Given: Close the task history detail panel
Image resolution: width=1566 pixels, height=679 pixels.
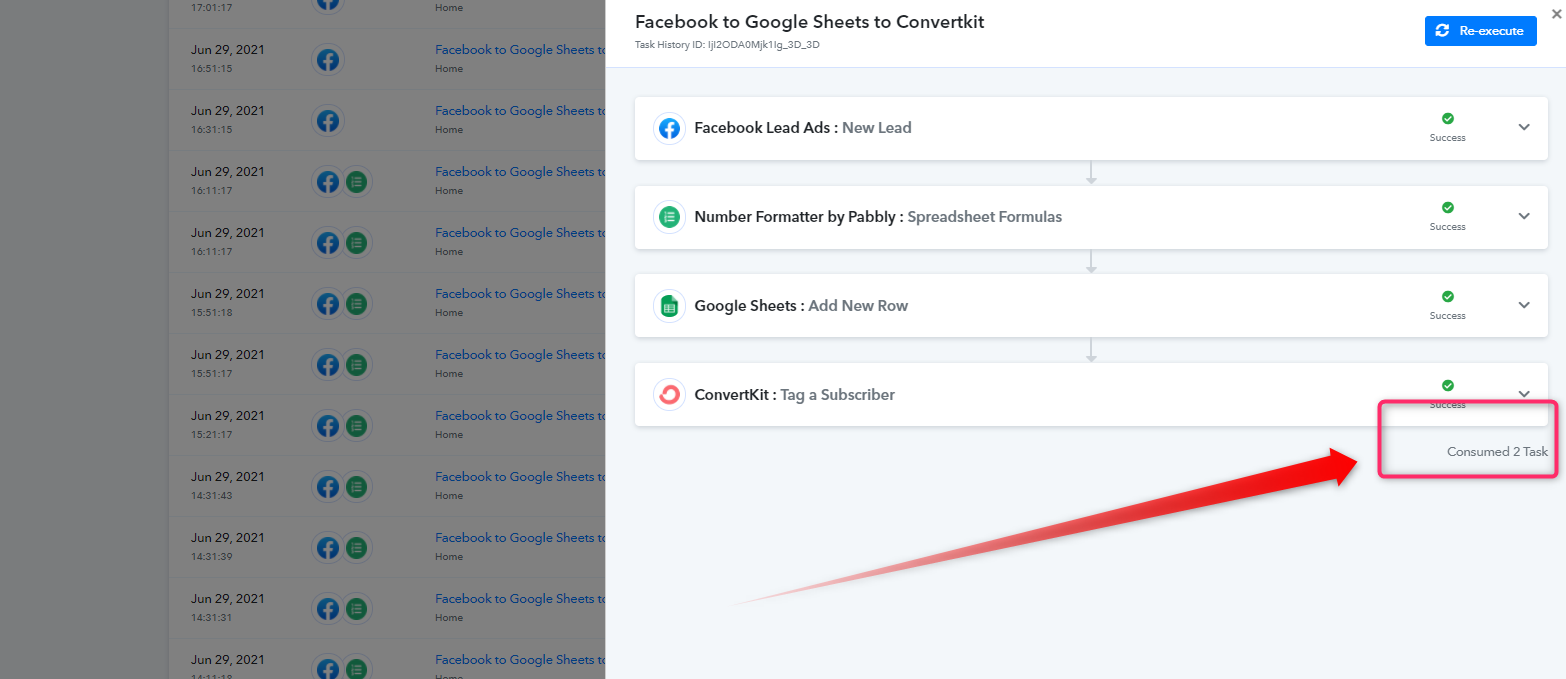Looking at the screenshot, I should click(1555, 14).
